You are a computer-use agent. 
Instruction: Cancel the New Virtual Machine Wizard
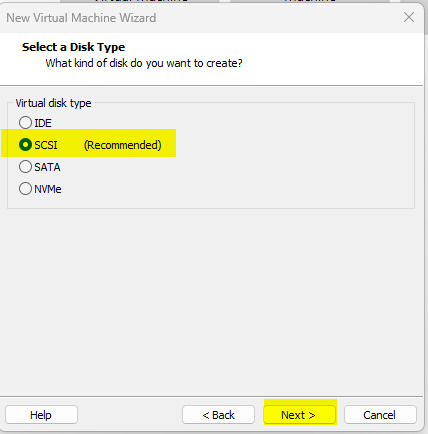tap(380, 415)
